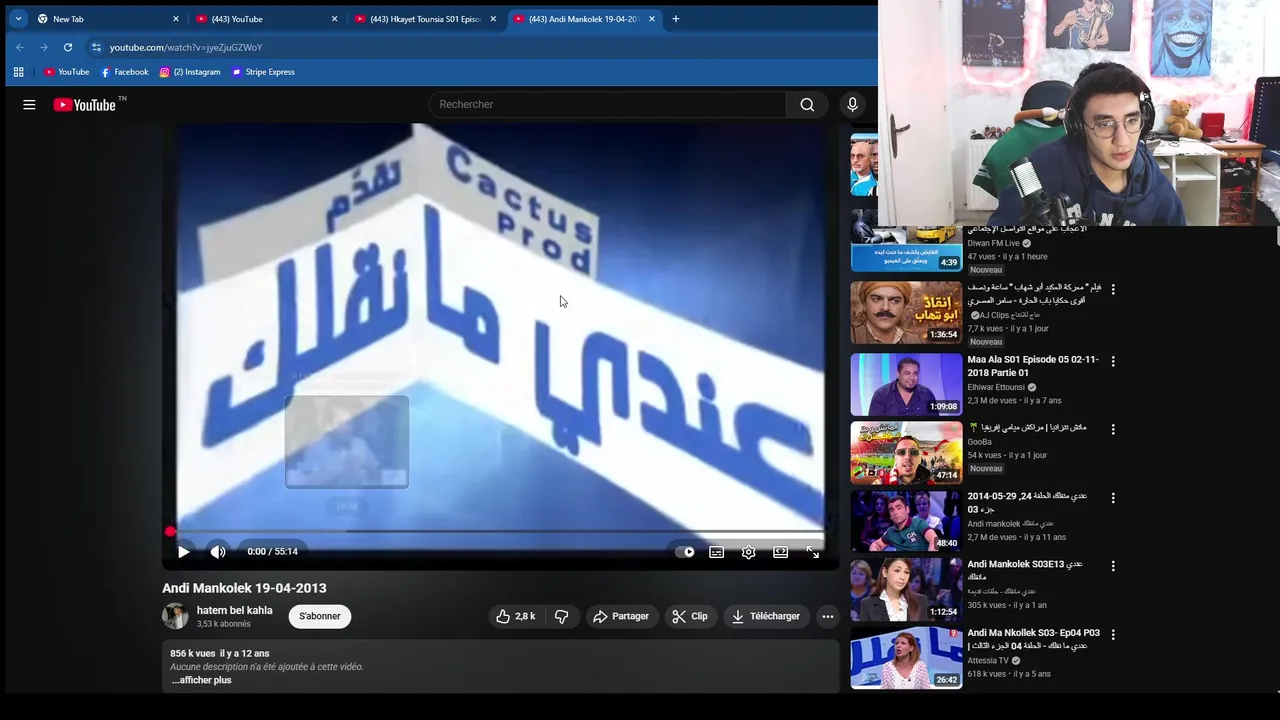Click the Attessia TV channel name

point(988,661)
